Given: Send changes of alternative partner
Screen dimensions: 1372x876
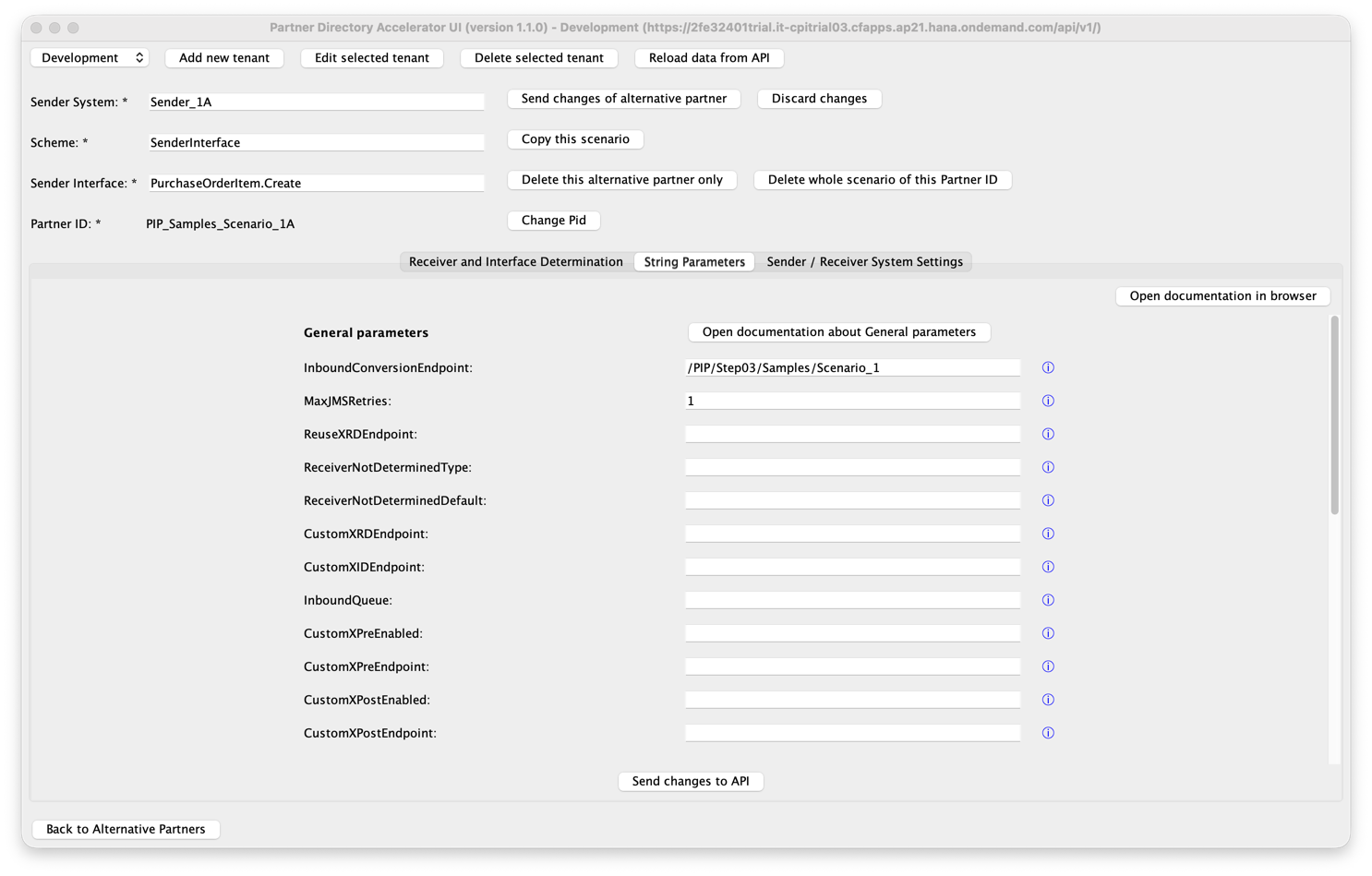Looking at the screenshot, I should tap(624, 98).
